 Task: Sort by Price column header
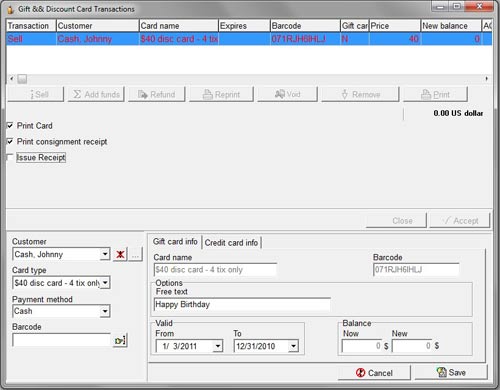pyautogui.click(x=395, y=26)
